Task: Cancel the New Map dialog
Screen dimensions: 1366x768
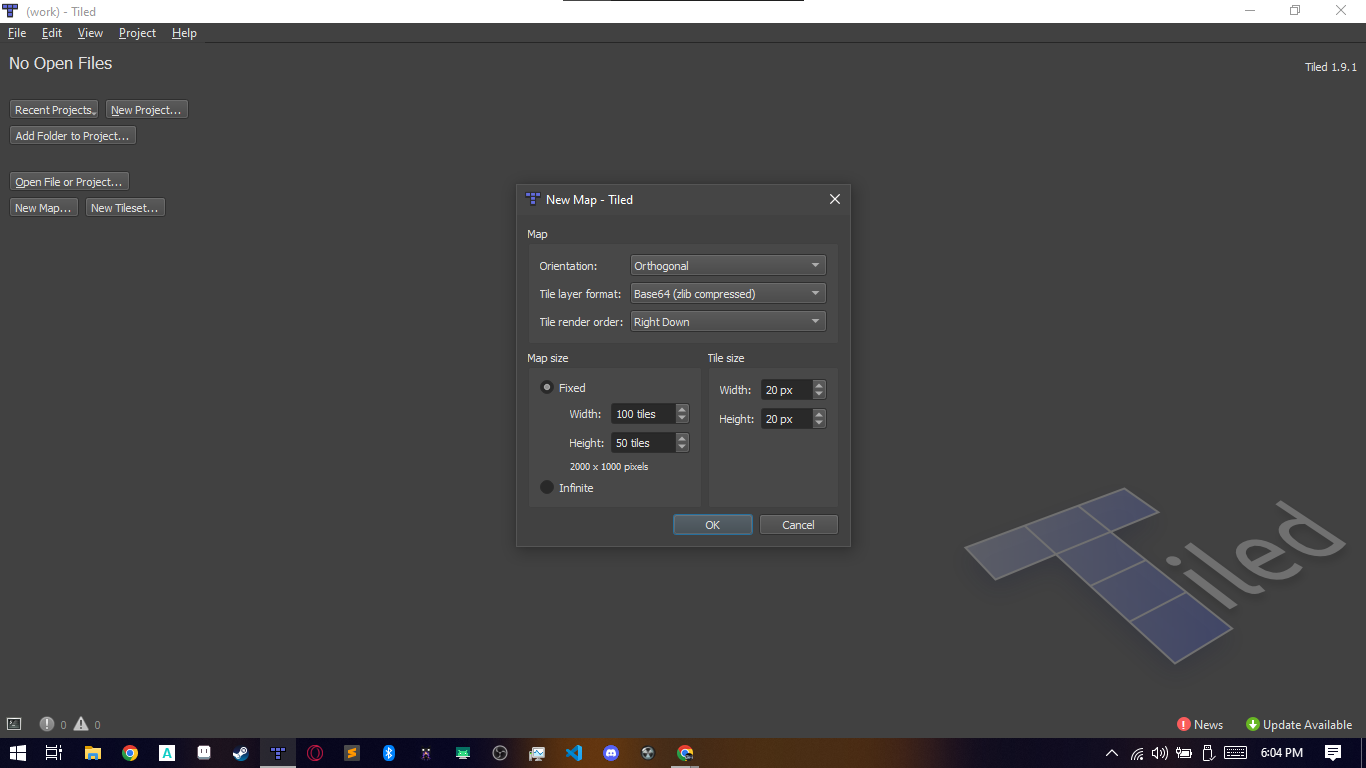Action: 798,525
